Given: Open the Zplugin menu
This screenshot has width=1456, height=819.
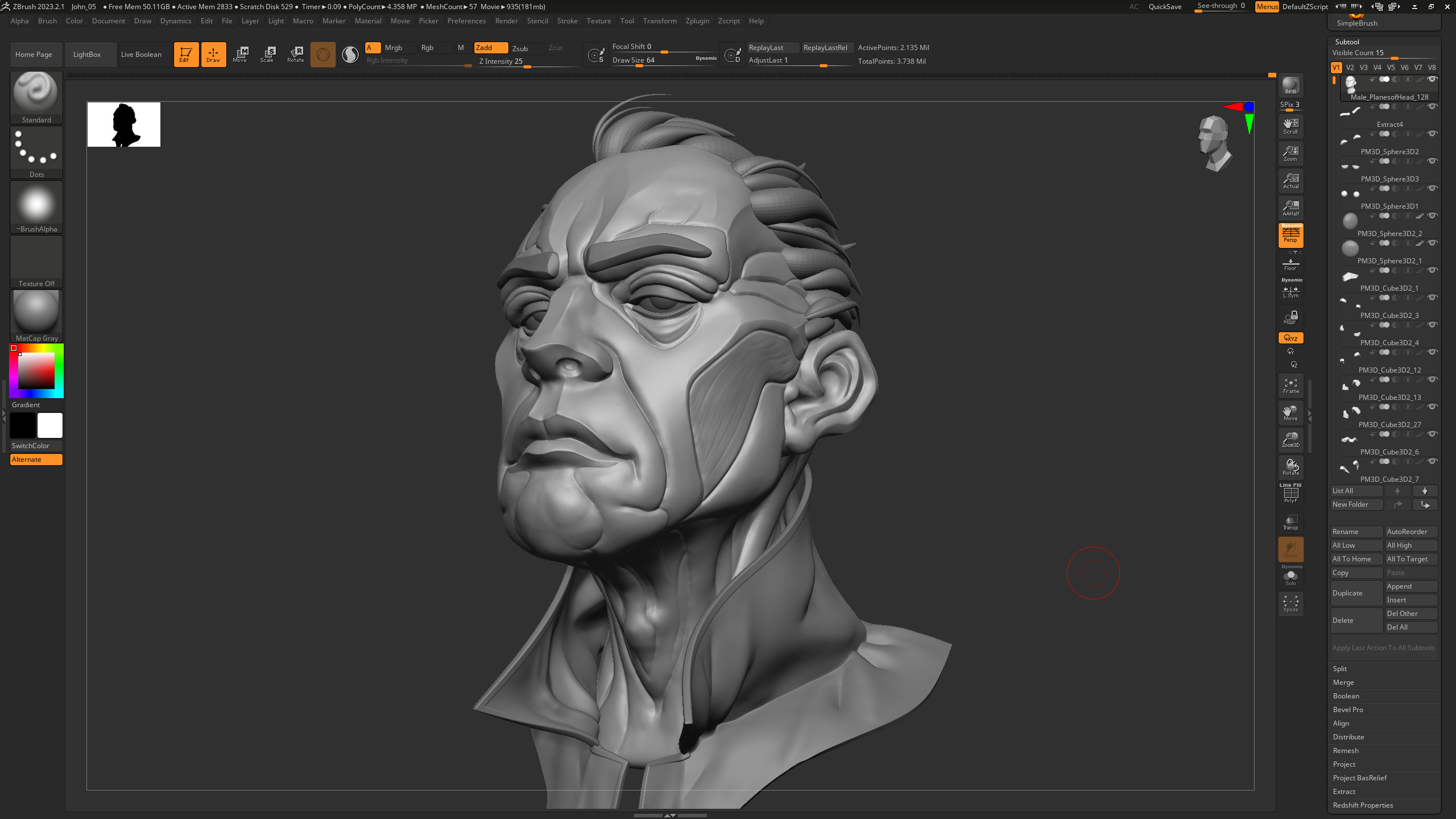Looking at the screenshot, I should [x=697, y=21].
